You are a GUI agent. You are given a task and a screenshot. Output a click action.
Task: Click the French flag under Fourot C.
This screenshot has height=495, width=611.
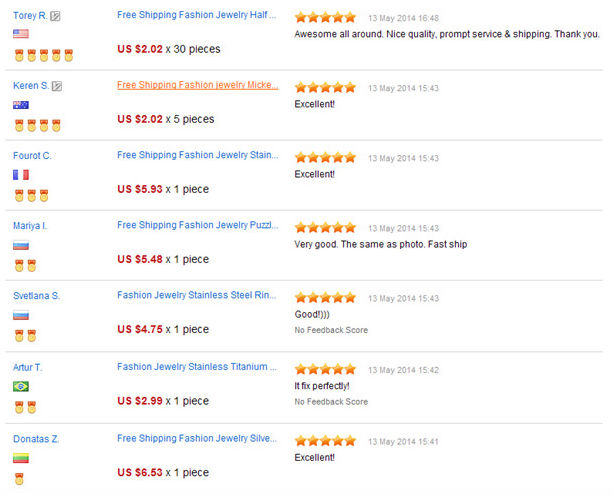[x=20, y=174]
